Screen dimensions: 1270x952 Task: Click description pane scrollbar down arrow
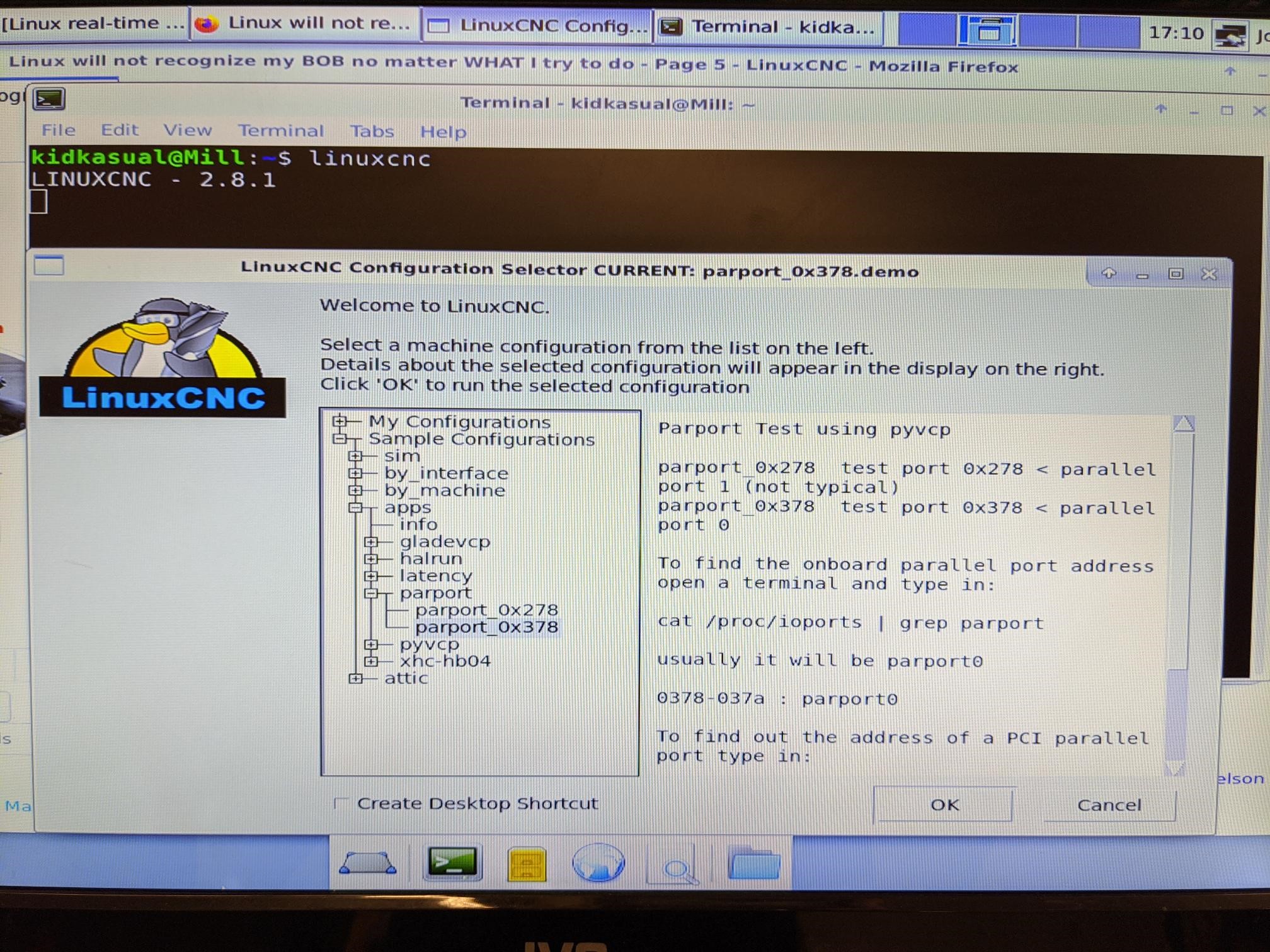click(x=1176, y=769)
